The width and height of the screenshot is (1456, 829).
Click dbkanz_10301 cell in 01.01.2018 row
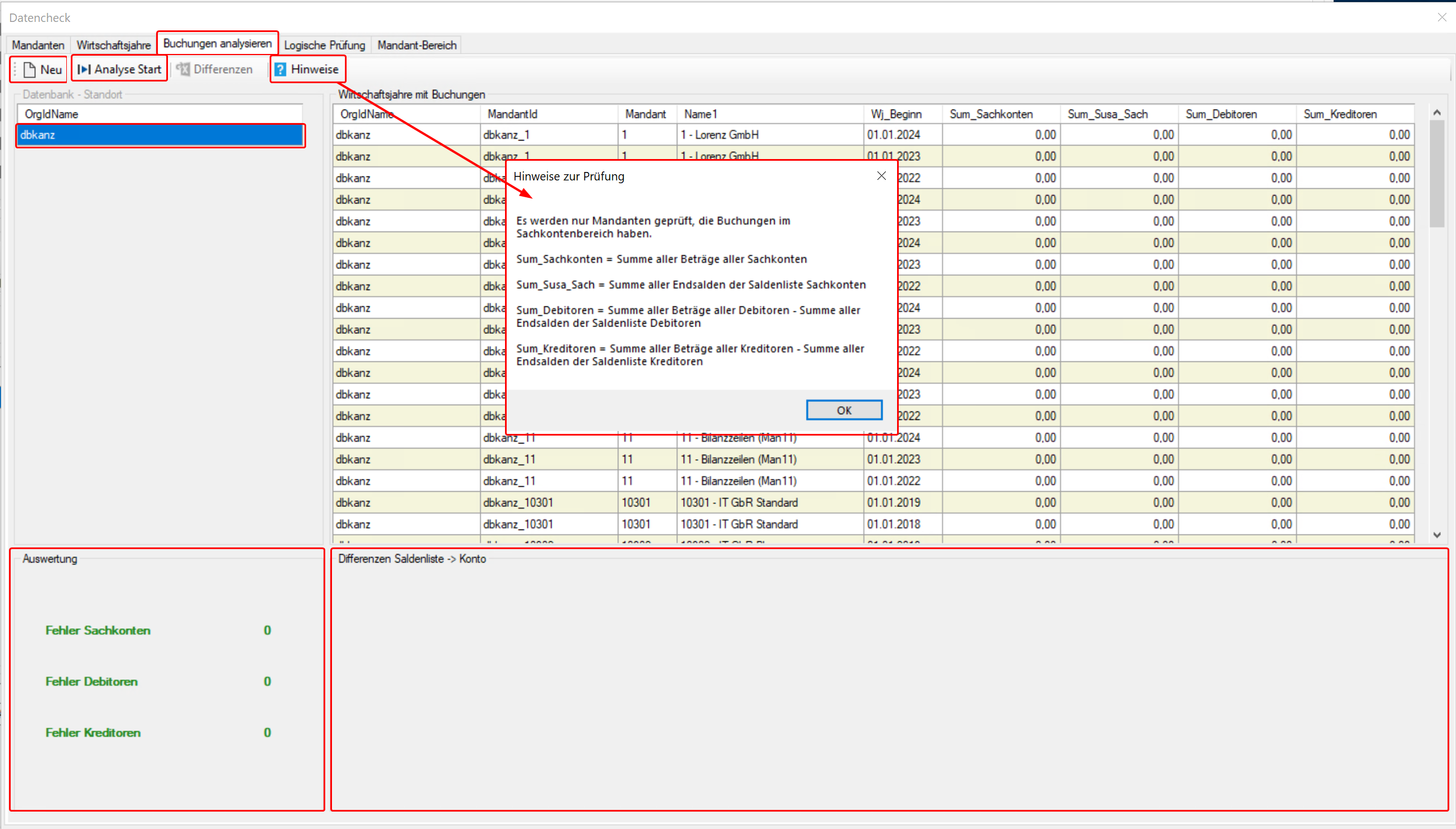point(549,524)
